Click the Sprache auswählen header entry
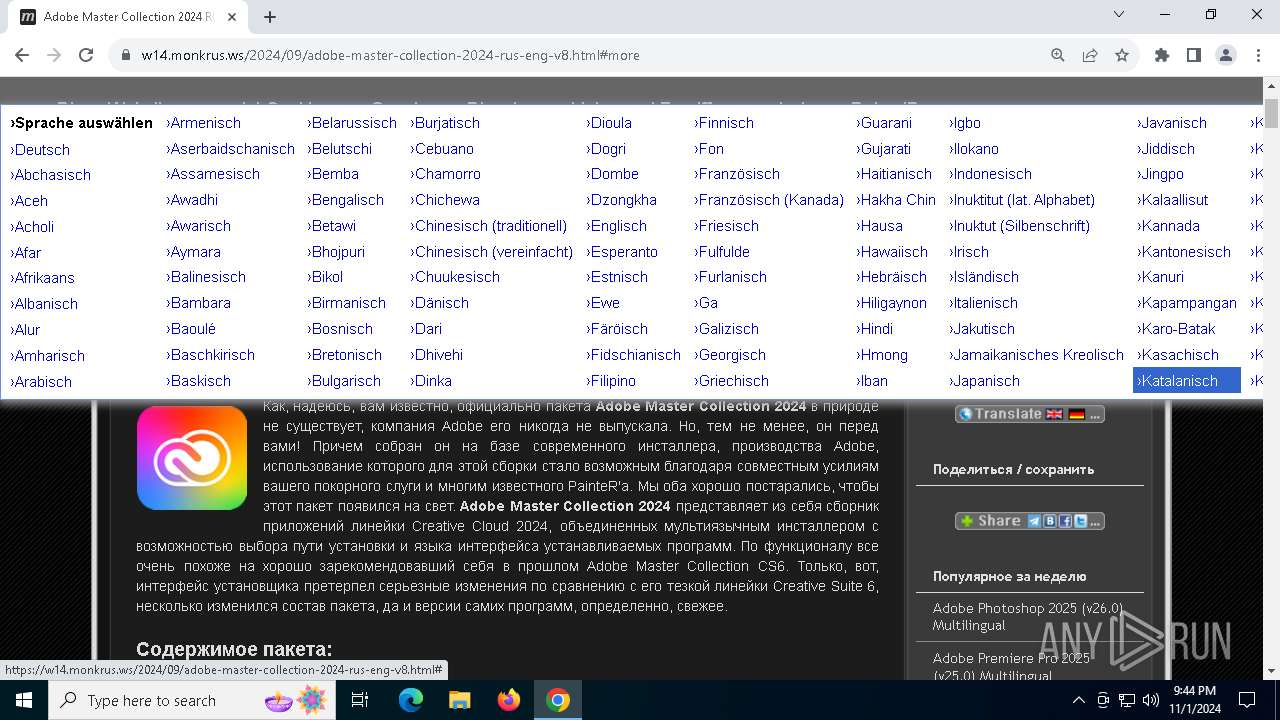Viewport: 1280px width, 720px height. coord(81,123)
